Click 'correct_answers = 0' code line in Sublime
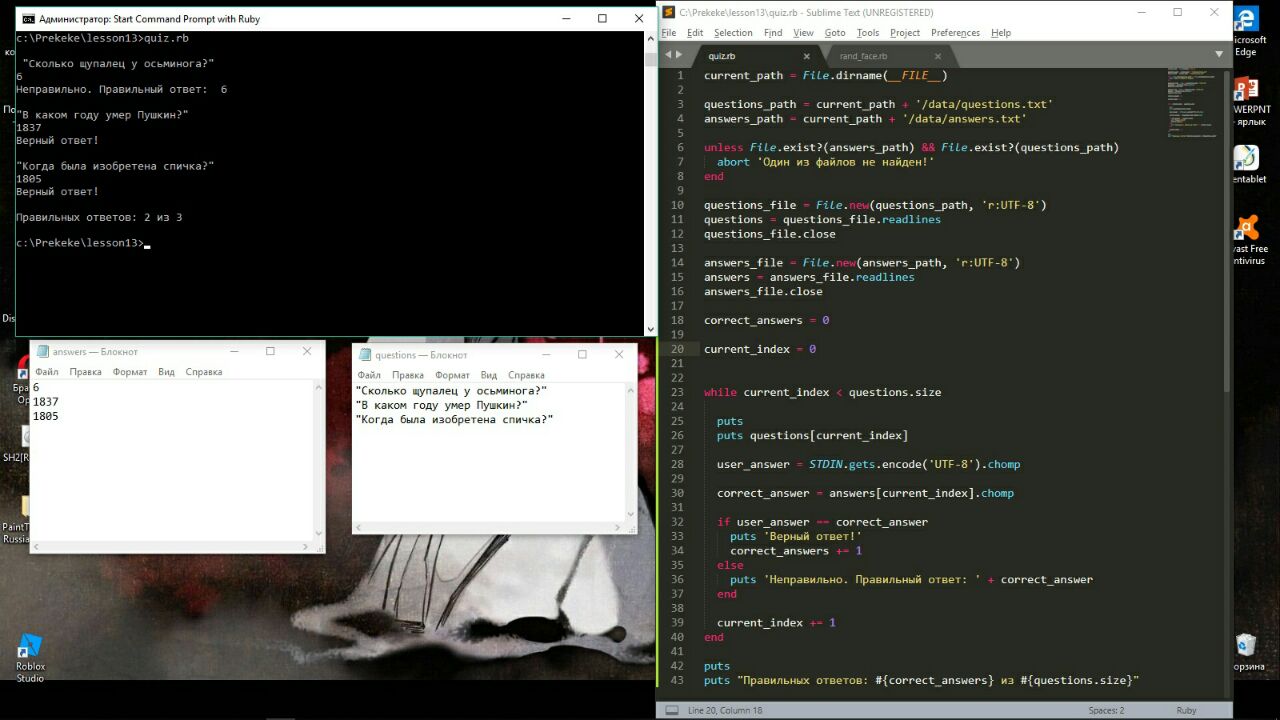The width and height of the screenshot is (1280, 720). click(766, 320)
